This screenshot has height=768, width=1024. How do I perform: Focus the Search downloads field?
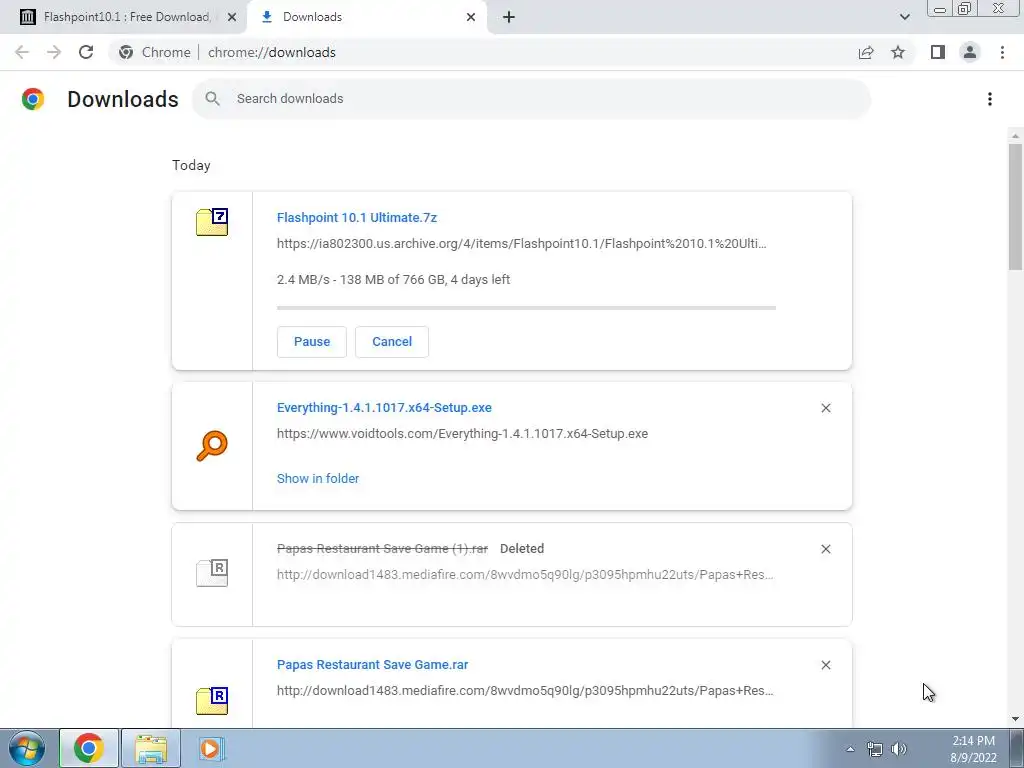531,99
